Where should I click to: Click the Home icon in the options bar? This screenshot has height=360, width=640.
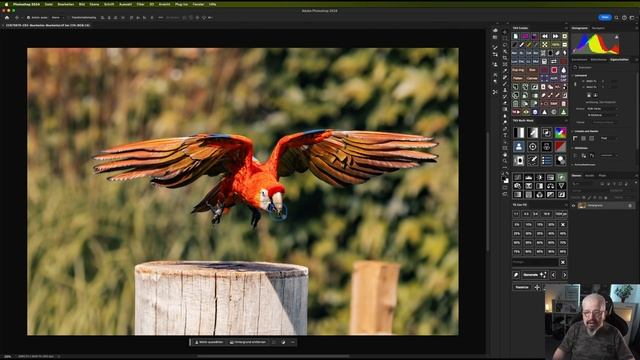(7, 18)
